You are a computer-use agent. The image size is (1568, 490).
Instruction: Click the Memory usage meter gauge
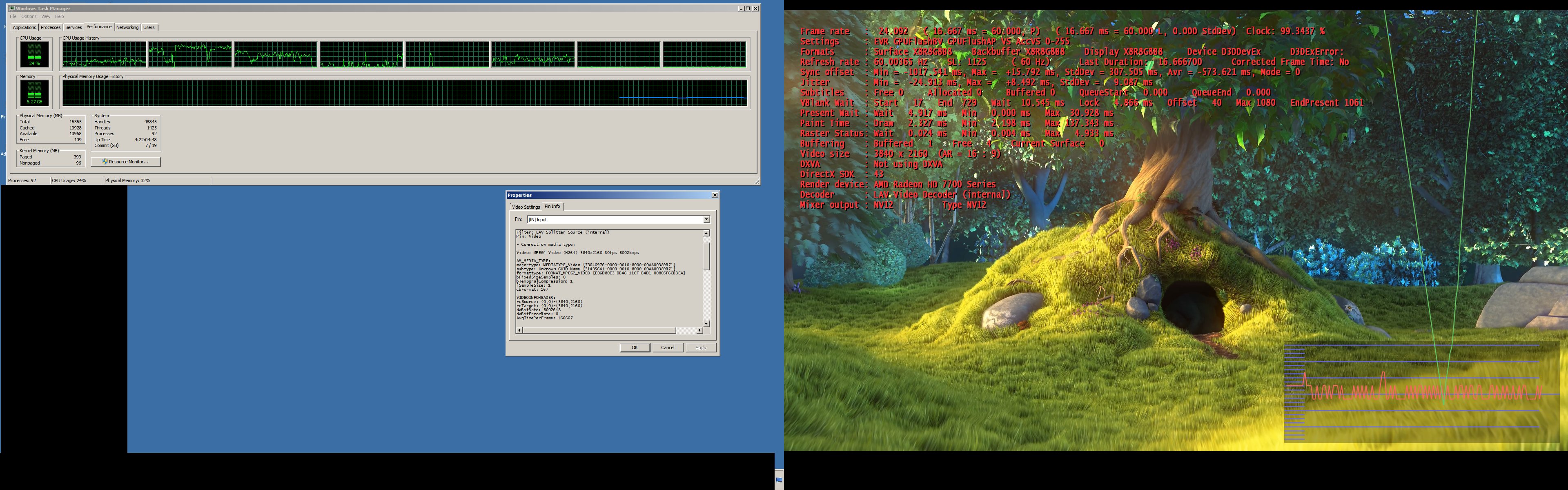tap(34, 93)
